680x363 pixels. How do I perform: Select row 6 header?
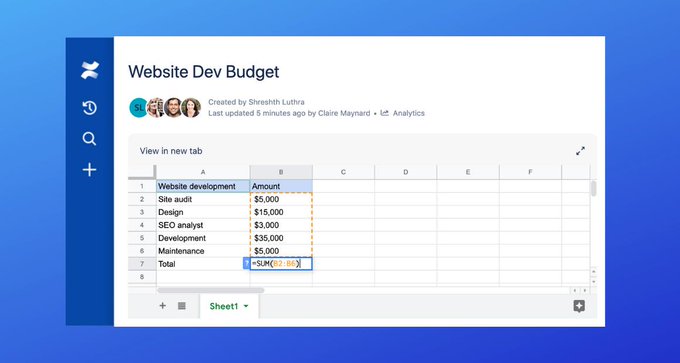point(142,251)
